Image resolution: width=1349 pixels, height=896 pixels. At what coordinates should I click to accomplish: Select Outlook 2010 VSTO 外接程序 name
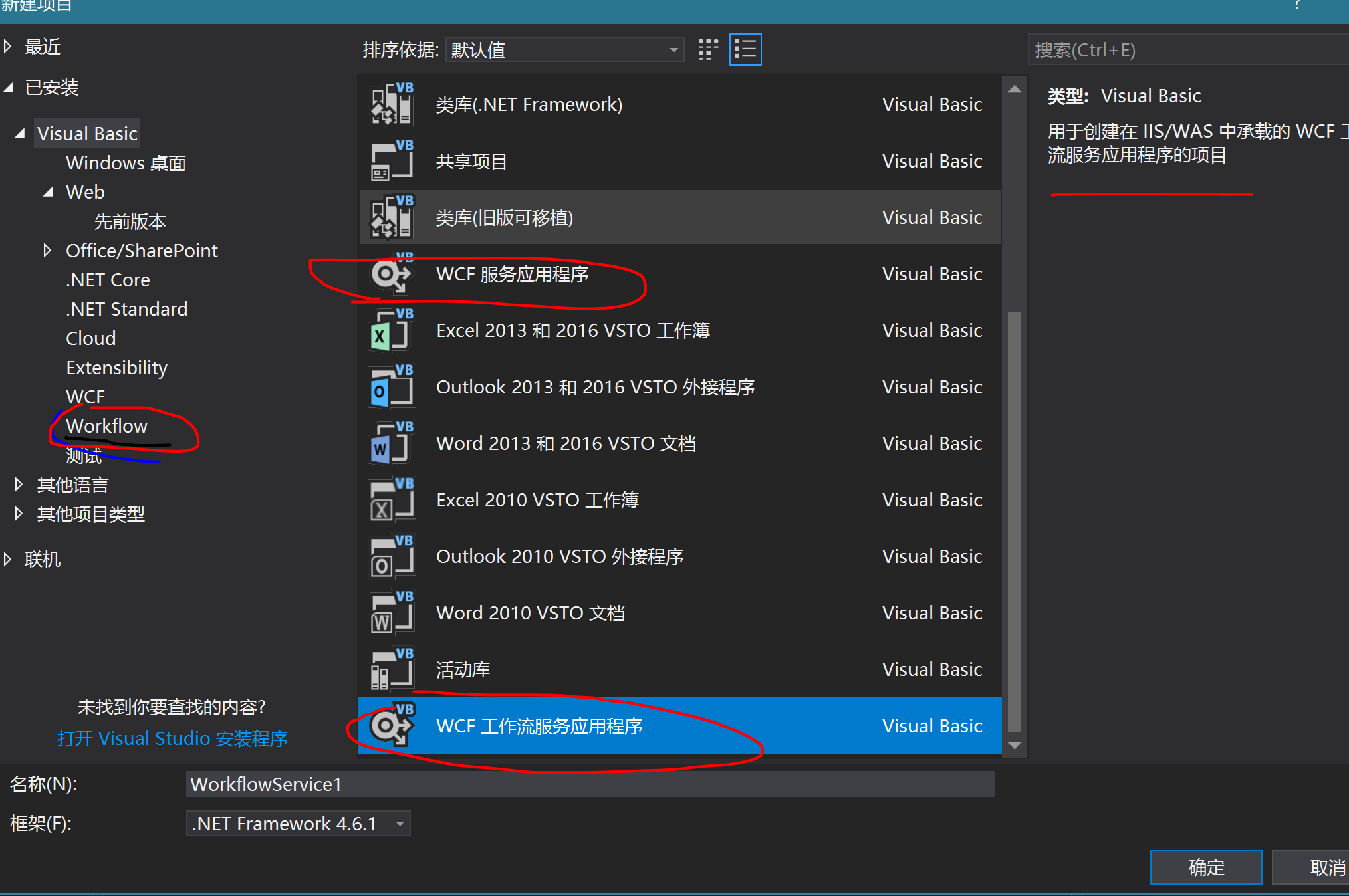(x=560, y=556)
